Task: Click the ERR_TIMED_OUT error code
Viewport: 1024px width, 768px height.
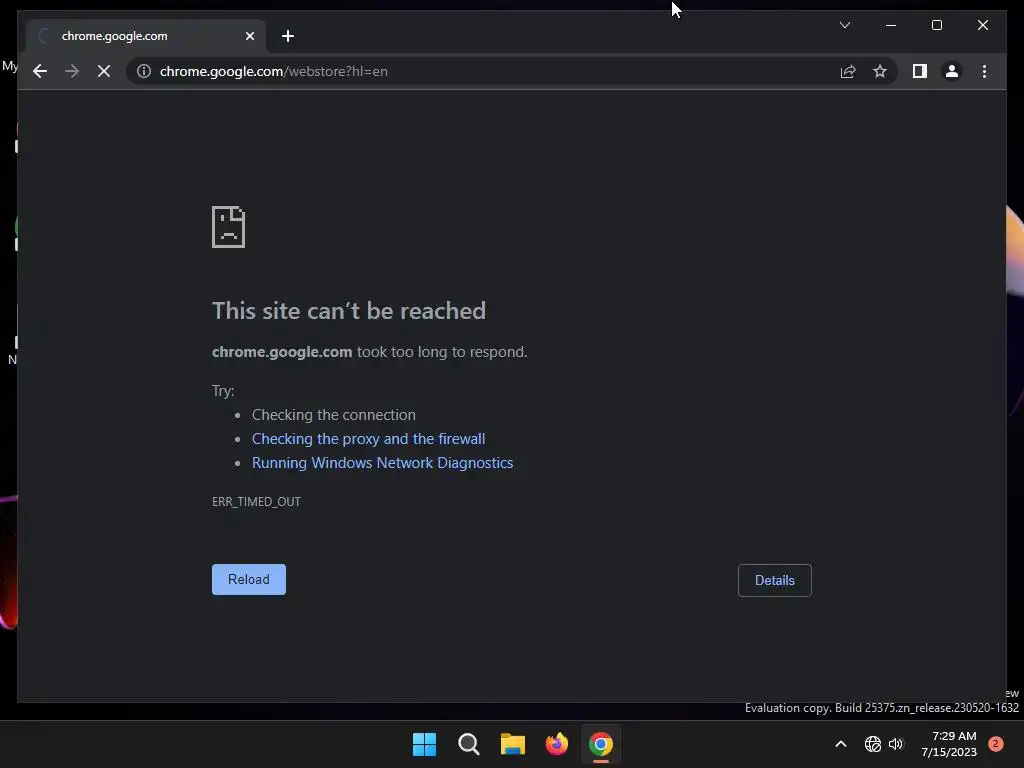Action: pyautogui.click(x=256, y=502)
